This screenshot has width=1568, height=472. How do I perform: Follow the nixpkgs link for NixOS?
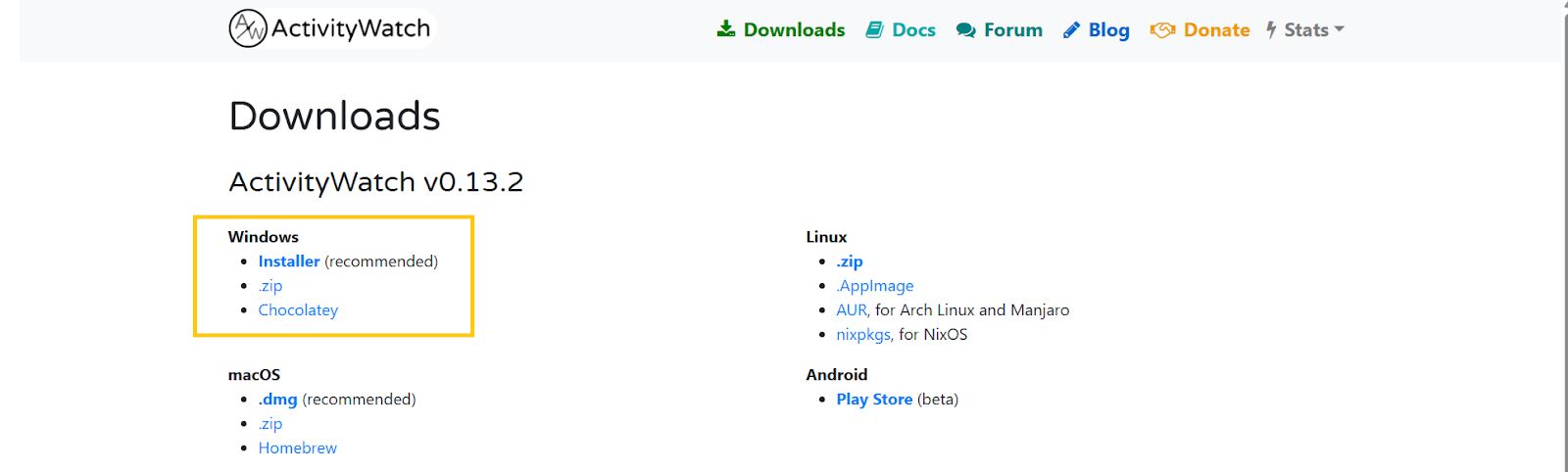(863, 335)
